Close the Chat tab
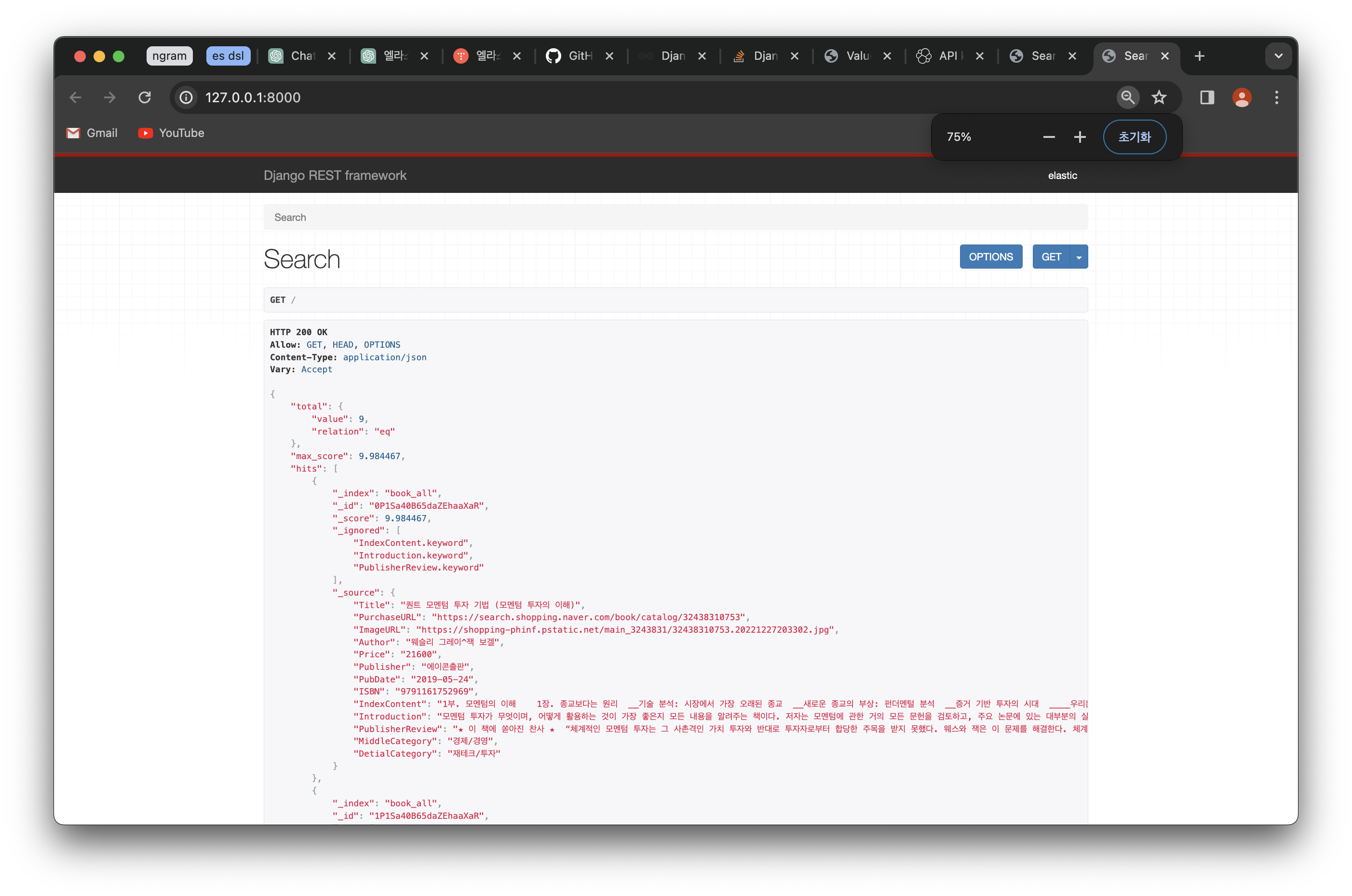 tap(332, 56)
